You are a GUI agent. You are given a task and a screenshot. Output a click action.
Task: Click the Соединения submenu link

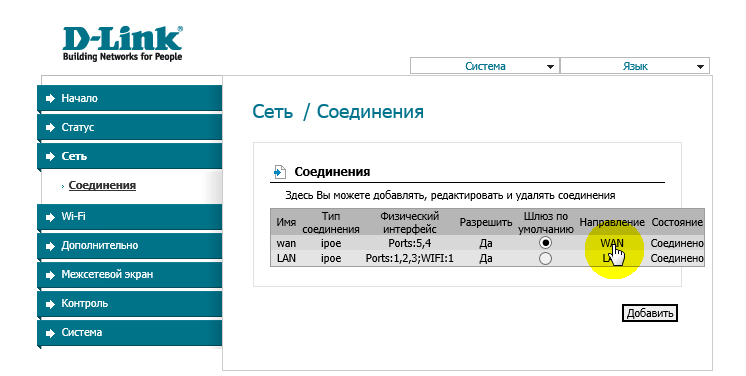(102, 185)
